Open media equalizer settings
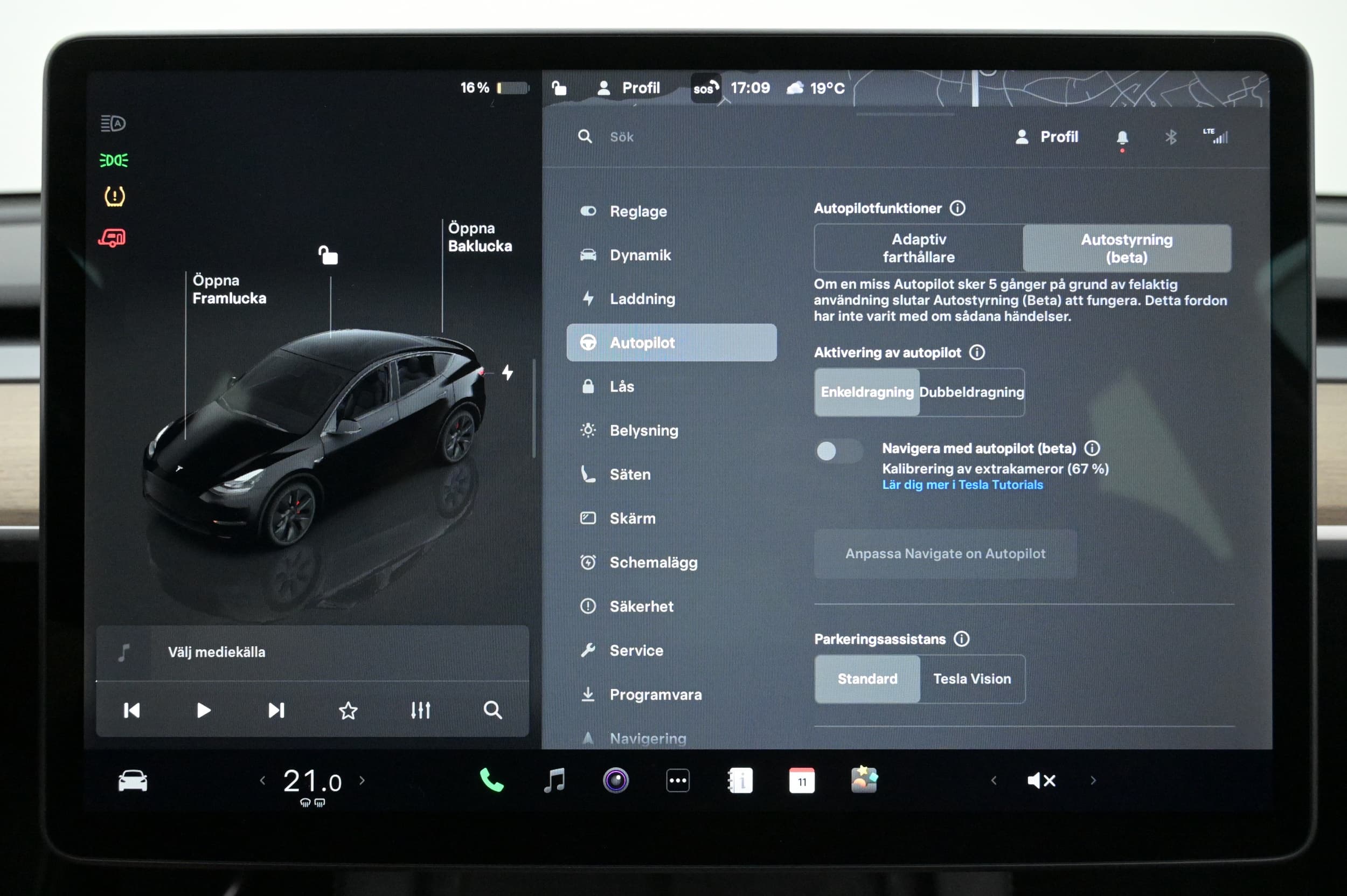This screenshot has width=1347, height=896. click(x=421, y=710)
